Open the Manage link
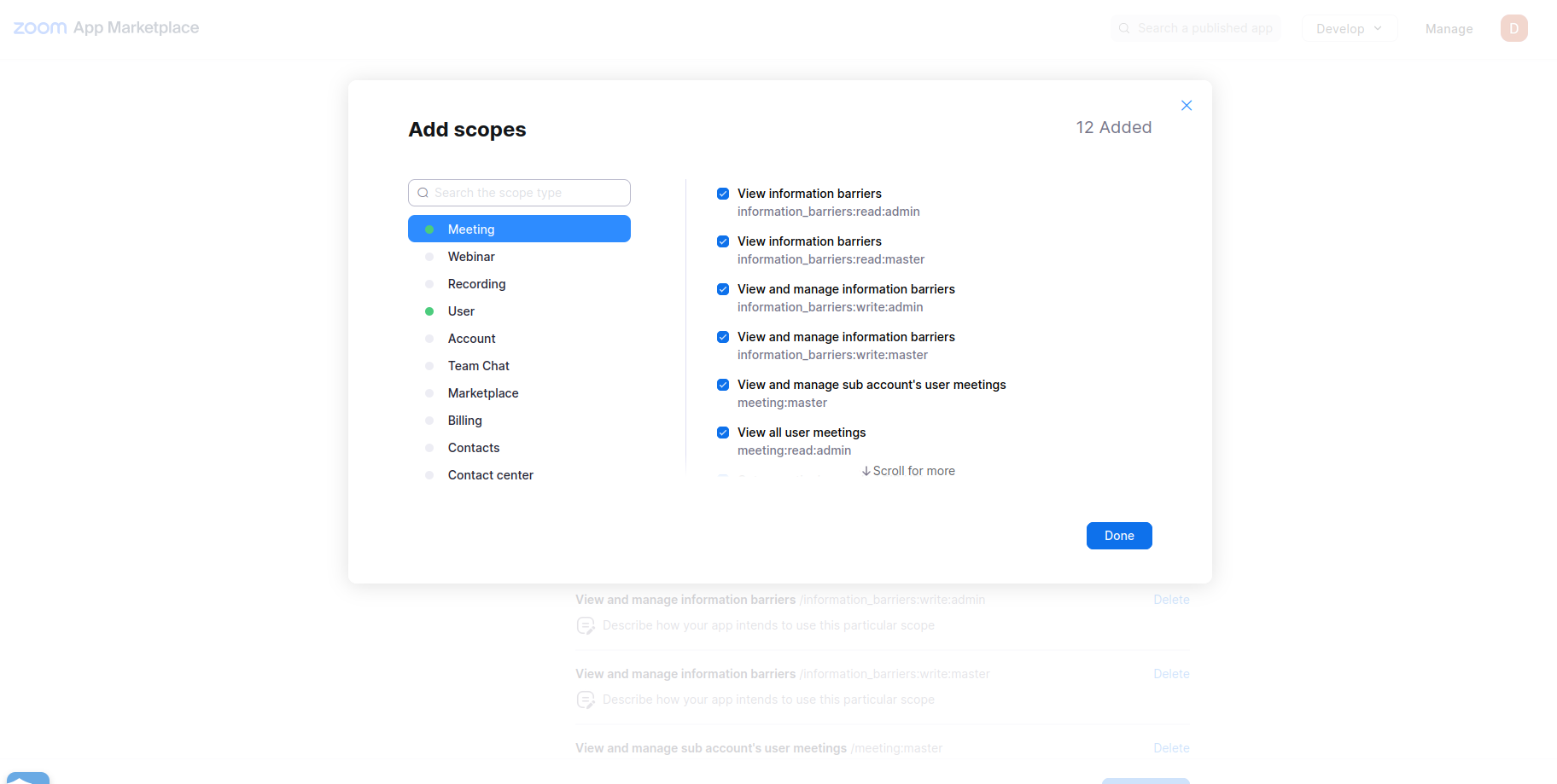This screenshot has width=1557, height=784. click(x=1449, y=29)
